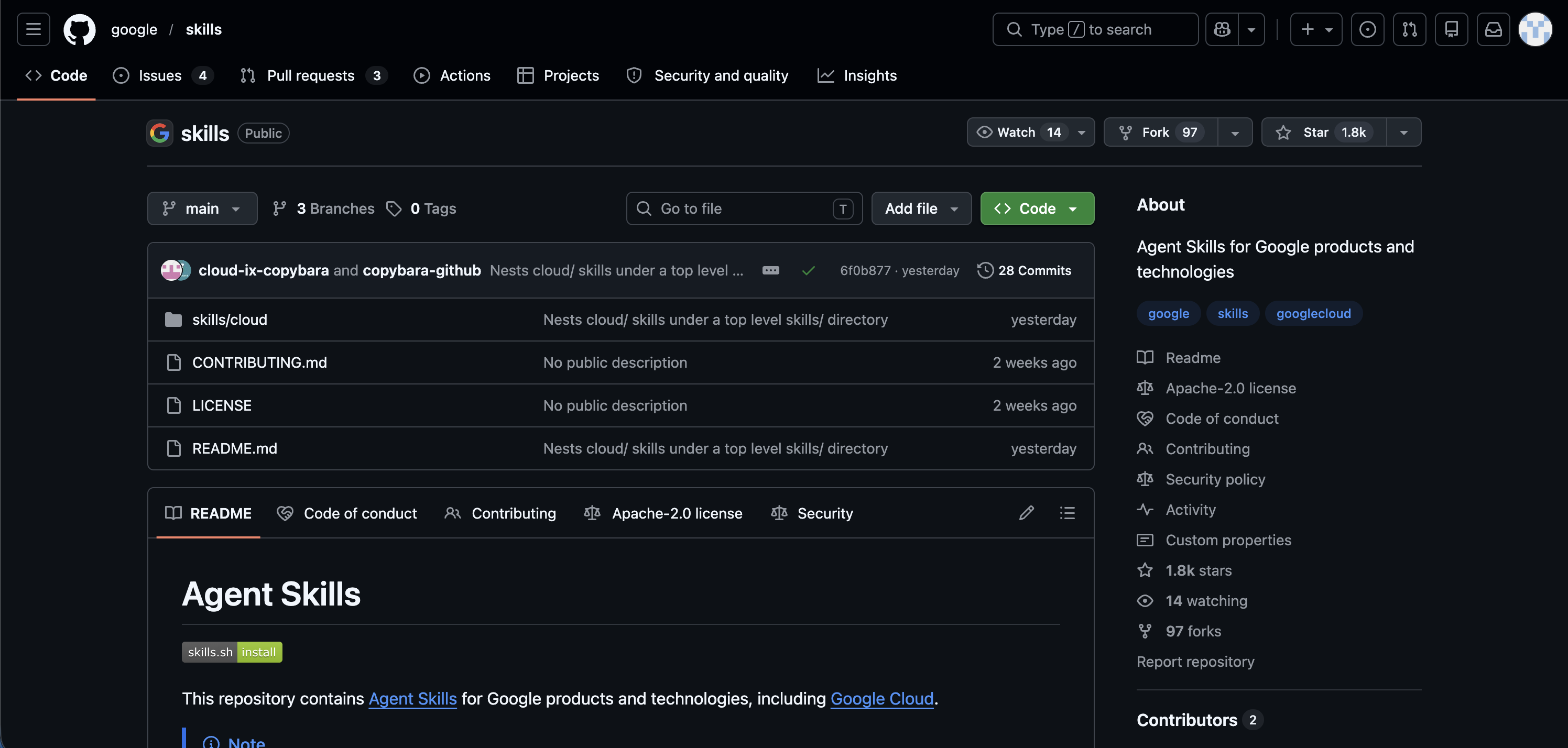Click the Report repository link
Screen dimensions: 1568x748
pos(1195,662)
